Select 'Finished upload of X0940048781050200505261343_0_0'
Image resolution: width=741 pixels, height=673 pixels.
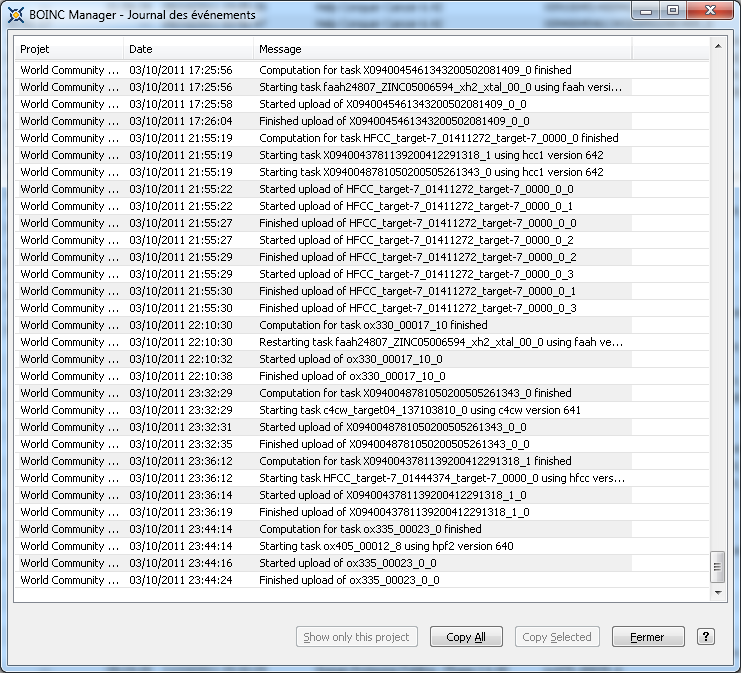[394, 444]
